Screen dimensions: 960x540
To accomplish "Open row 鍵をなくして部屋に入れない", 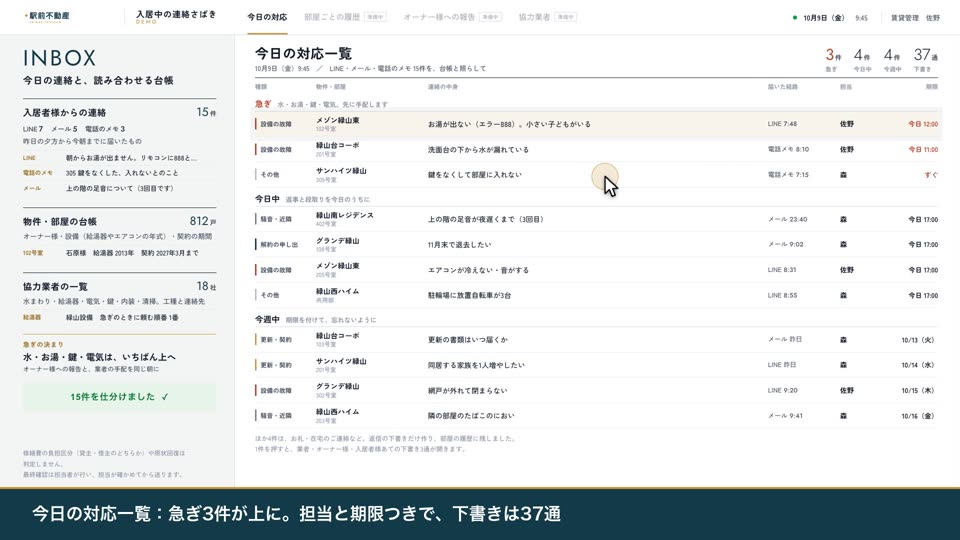I will pyautogui.click(x=596, y=174).
